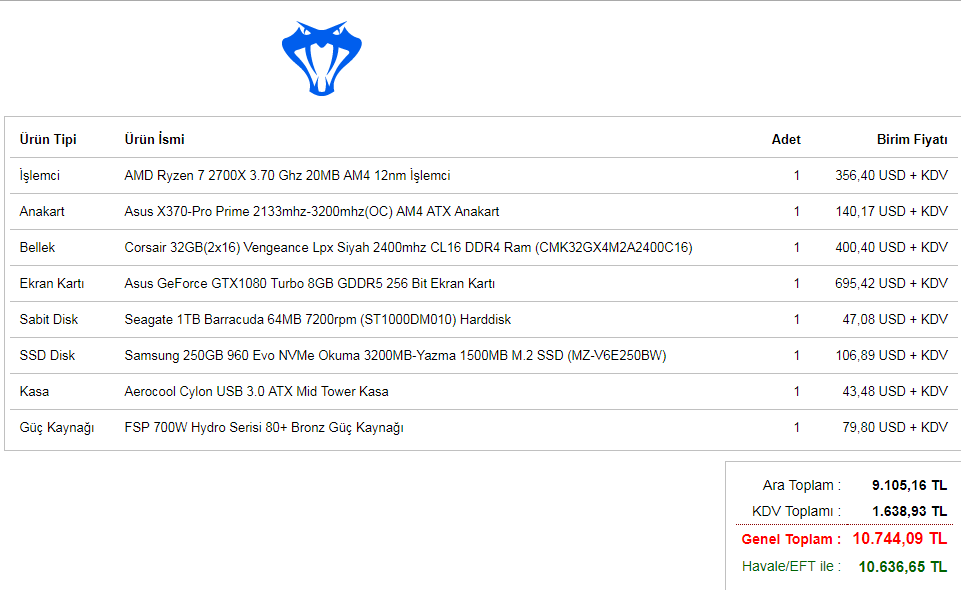Screen dimensions: 961x590
Task: Click the price 356,40 USD + KDV
Action: pyautogui.click(x=891, y=176)
